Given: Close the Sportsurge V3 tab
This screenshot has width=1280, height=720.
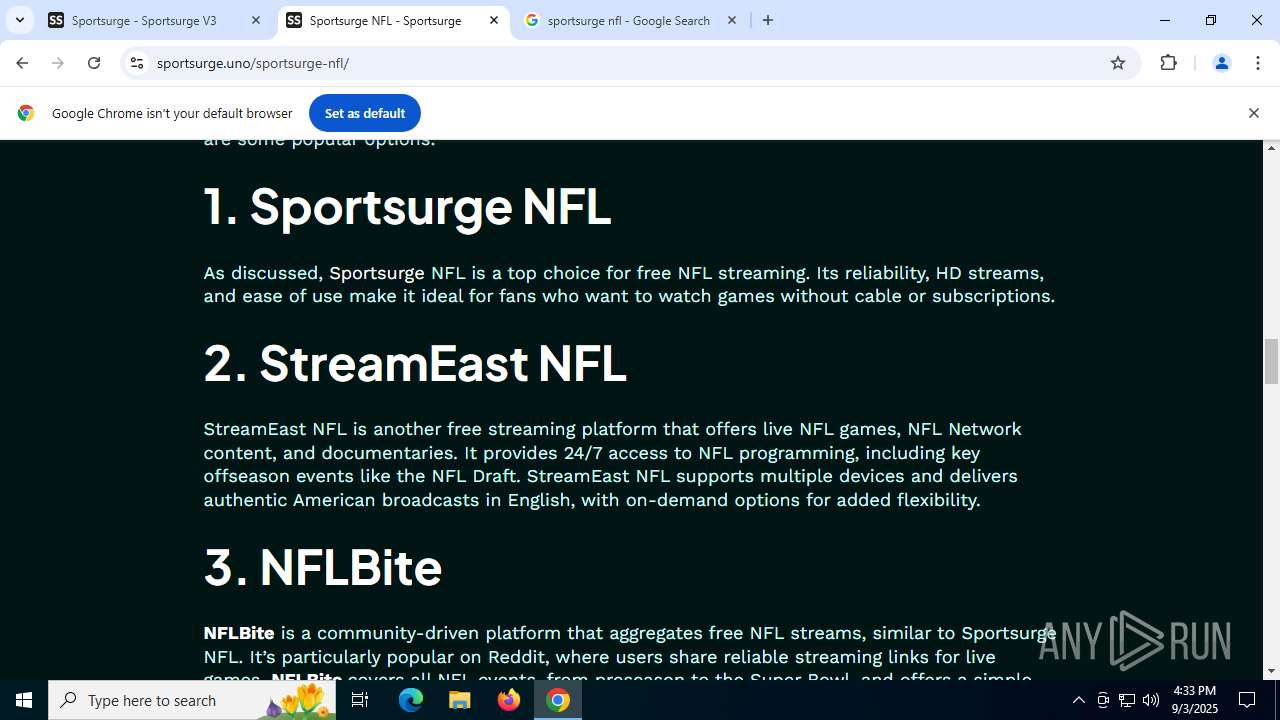Looking at the screenshot, I should pos(256,20).
